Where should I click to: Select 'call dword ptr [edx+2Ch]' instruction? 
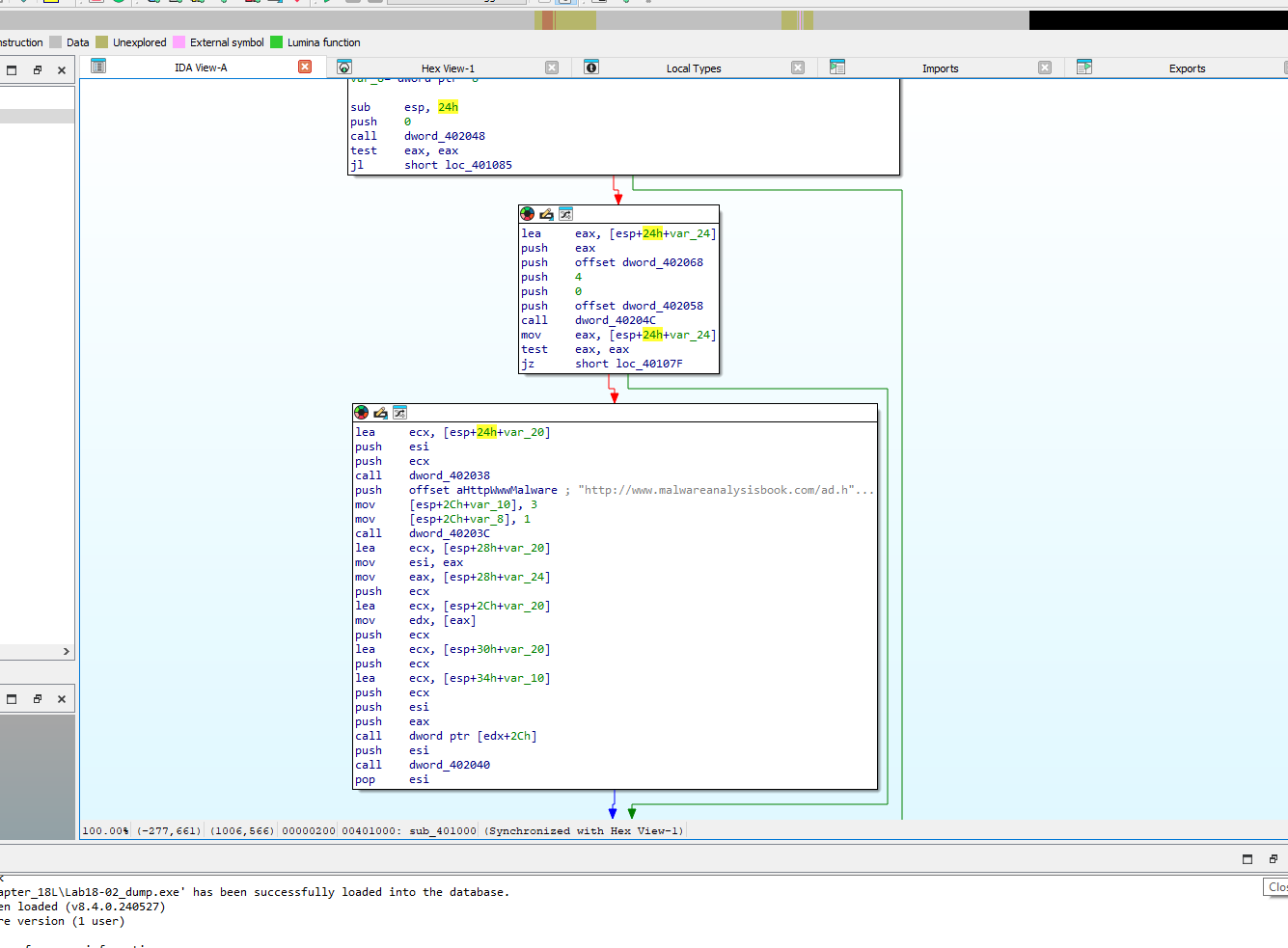447,736
